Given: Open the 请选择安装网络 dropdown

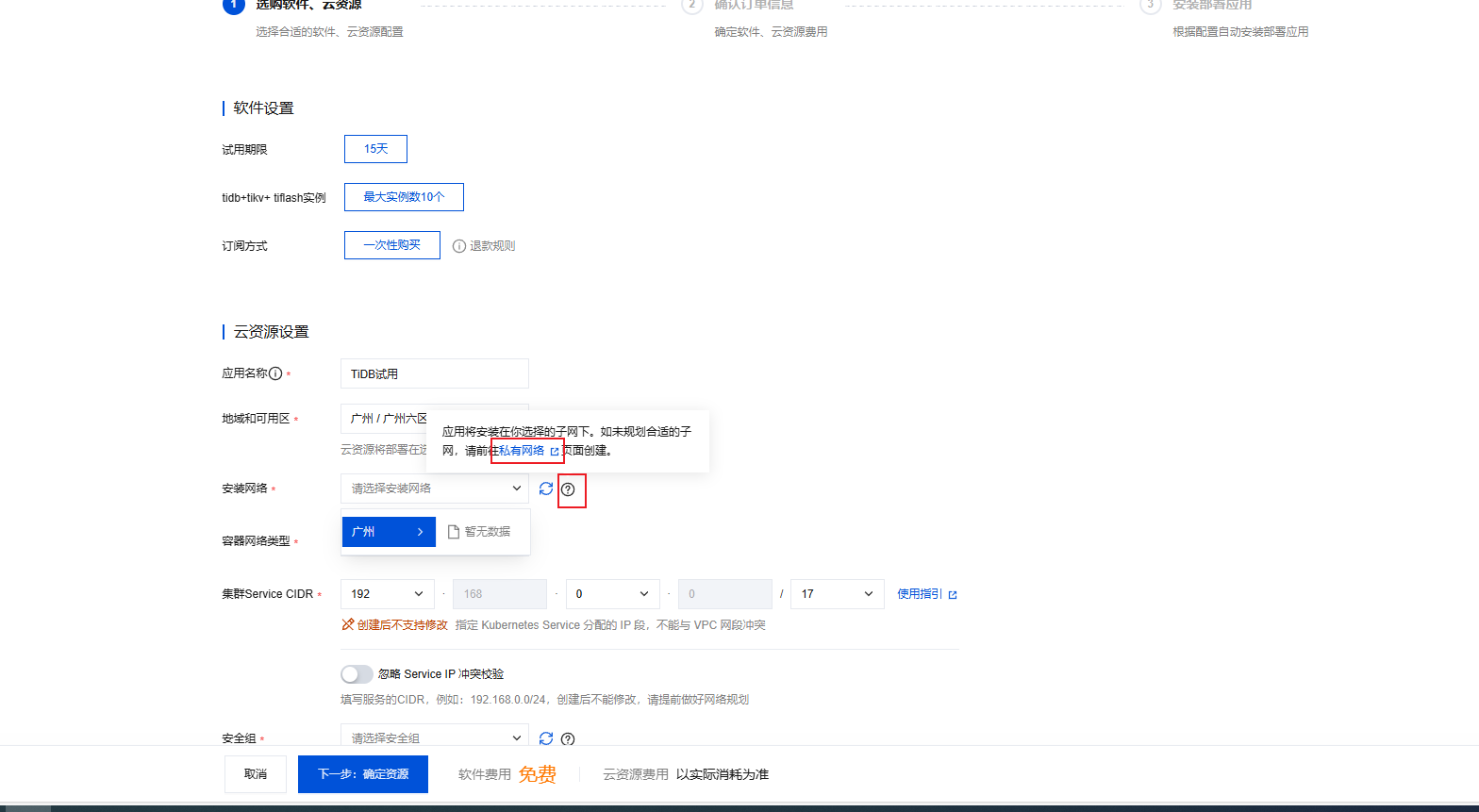Looking at the screenshot, I should [x=434, y=489].
